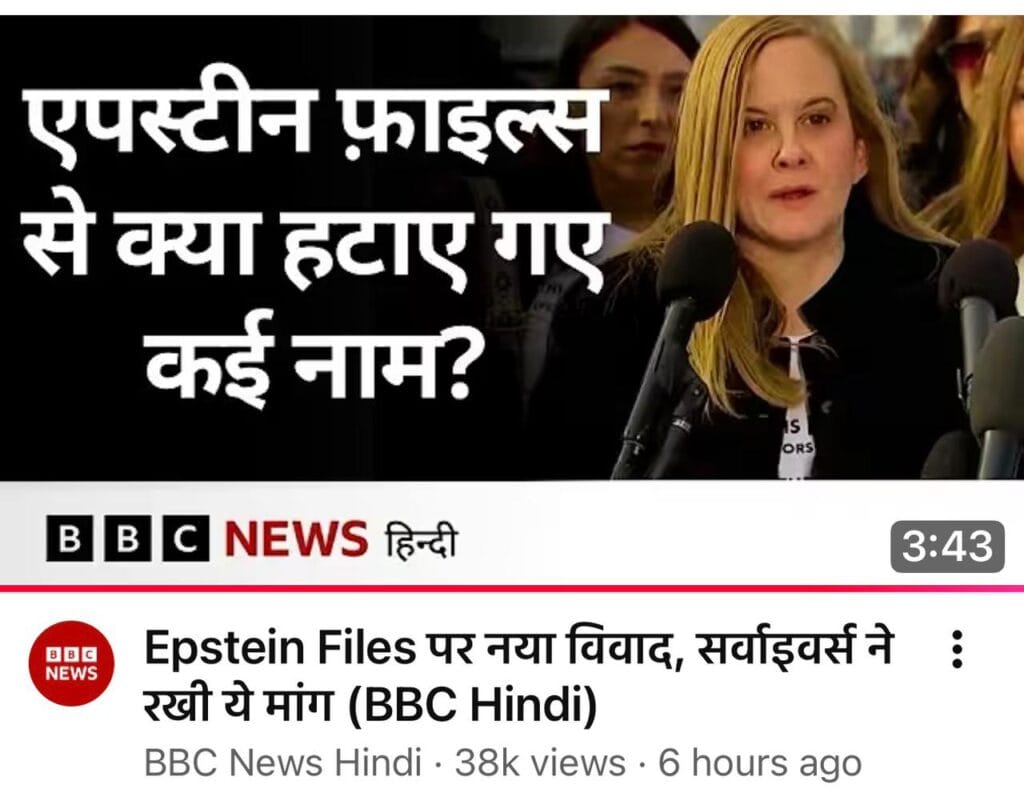Click the black BBC blocks logo in banner
Screen dimensions: 1024x805
coord(128,538)
